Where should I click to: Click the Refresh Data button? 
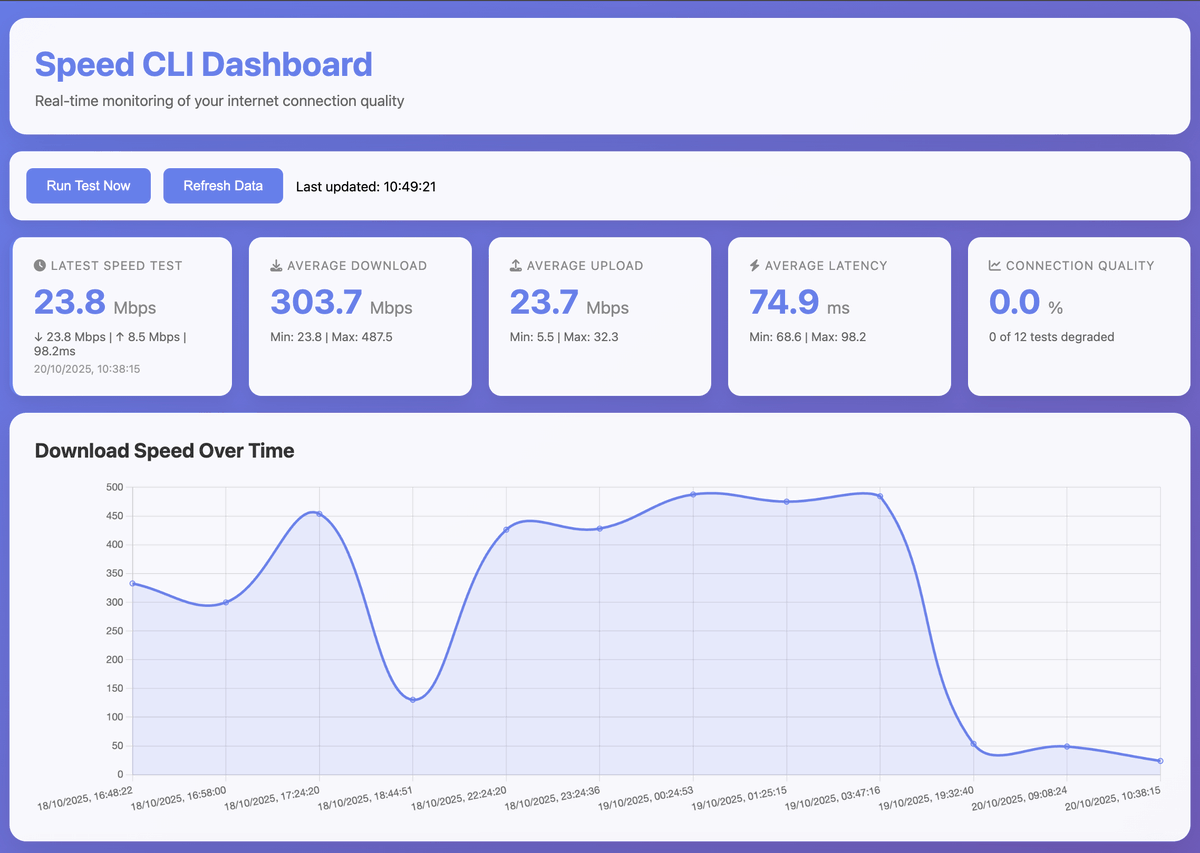coord(223,185)
